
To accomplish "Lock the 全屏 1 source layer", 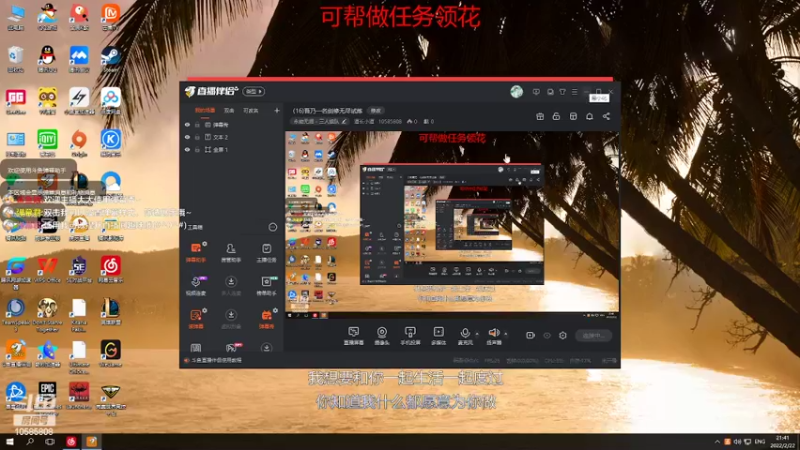I will [197, 149].
